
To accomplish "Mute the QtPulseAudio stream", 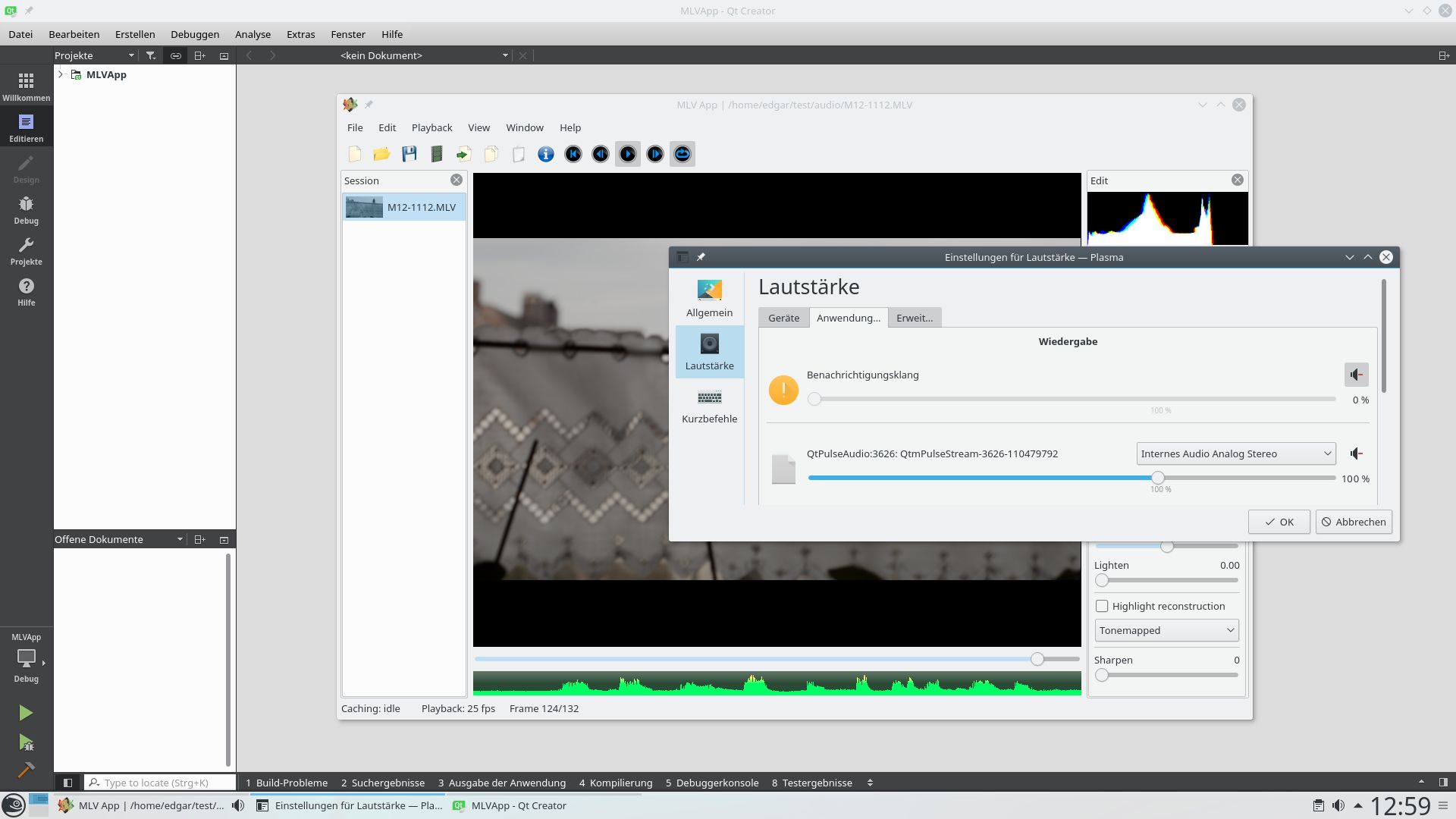I will [1357, 453].
